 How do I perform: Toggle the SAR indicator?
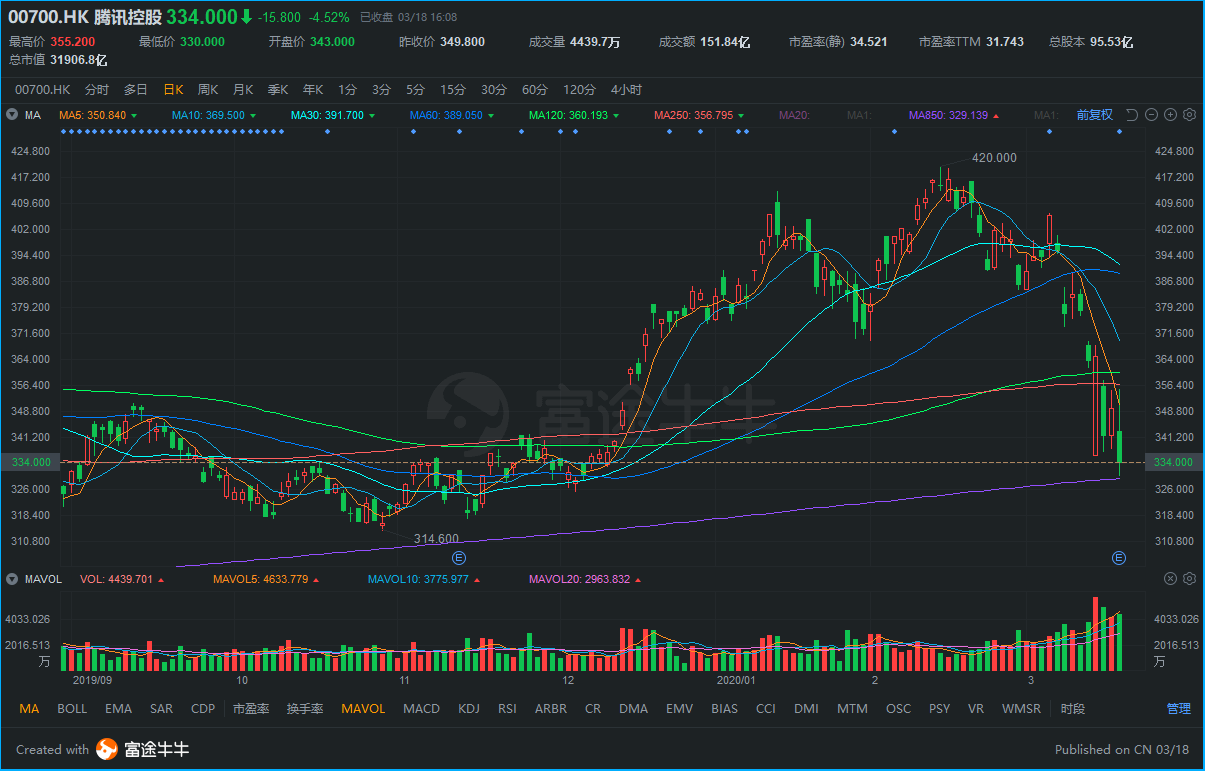[x=161, y=709]
